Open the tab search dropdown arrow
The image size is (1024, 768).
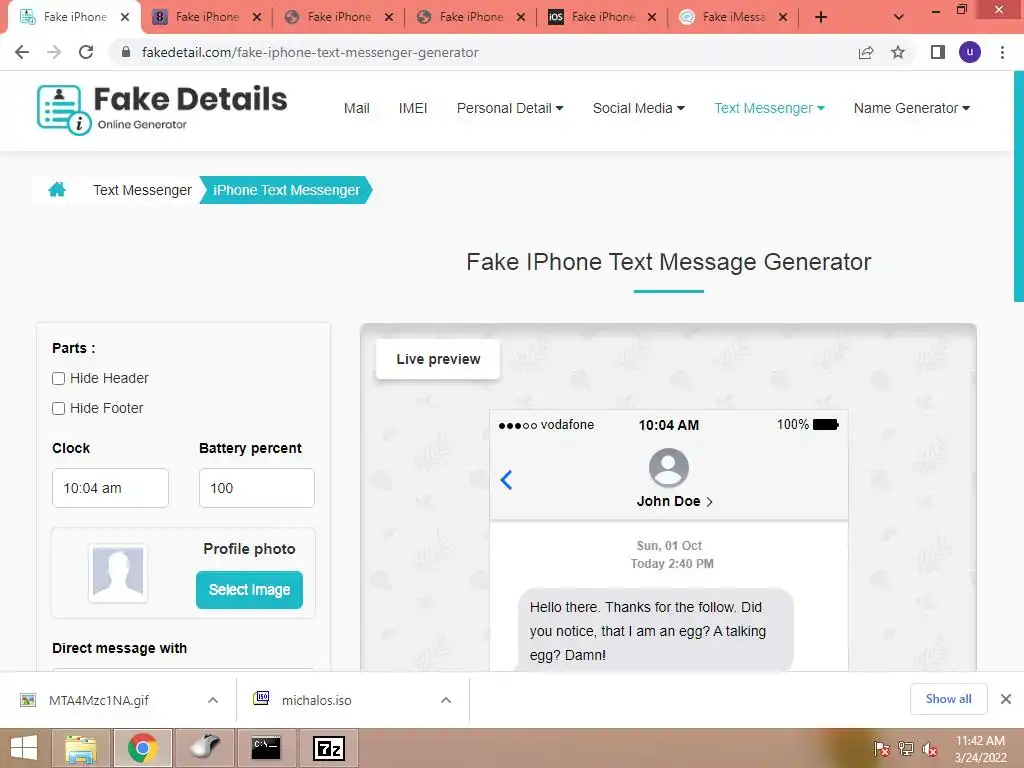click(x=899, y=17)
